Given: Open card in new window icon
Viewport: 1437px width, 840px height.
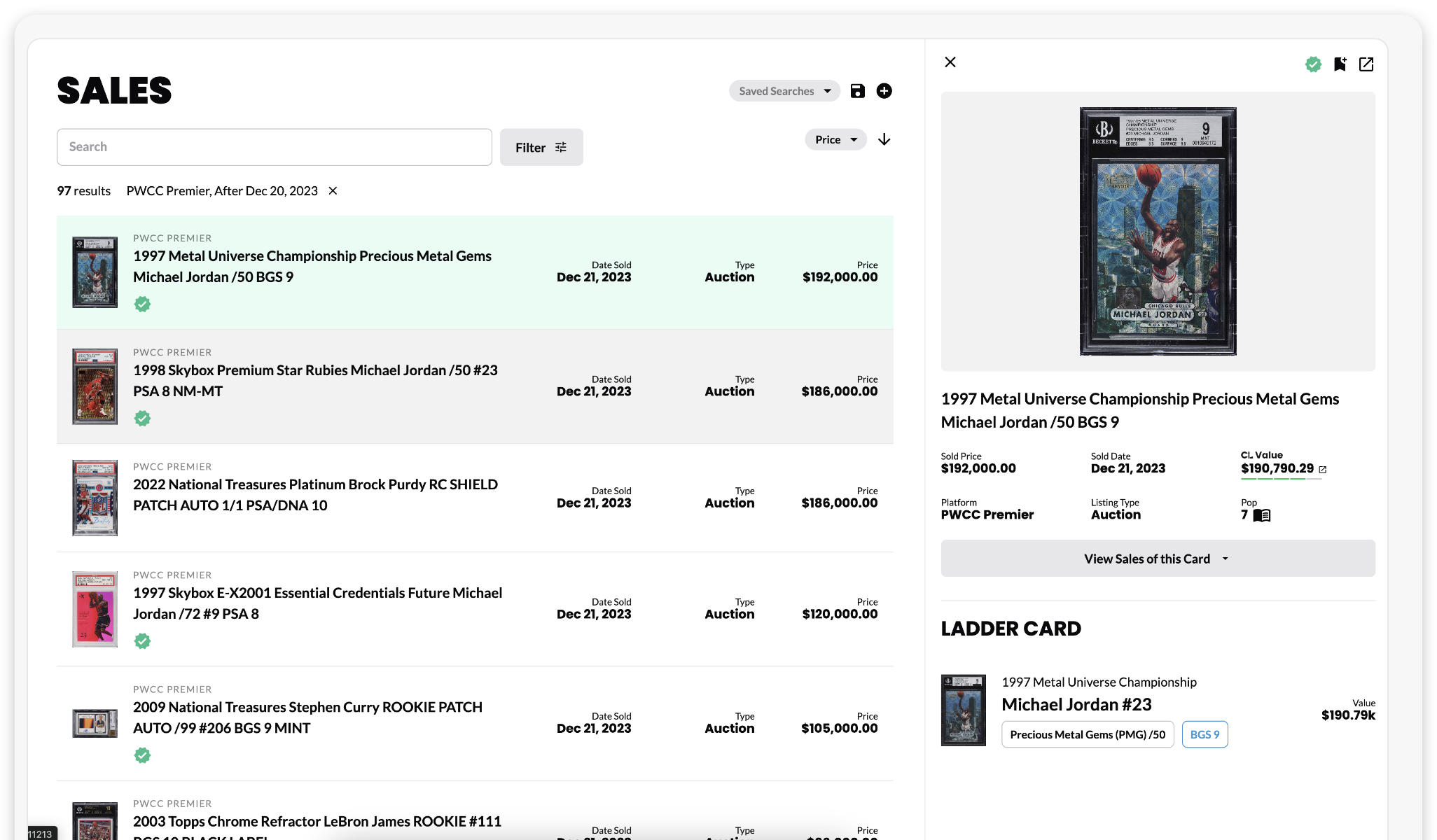Looking at the screenshot, I should point(1366,64).
